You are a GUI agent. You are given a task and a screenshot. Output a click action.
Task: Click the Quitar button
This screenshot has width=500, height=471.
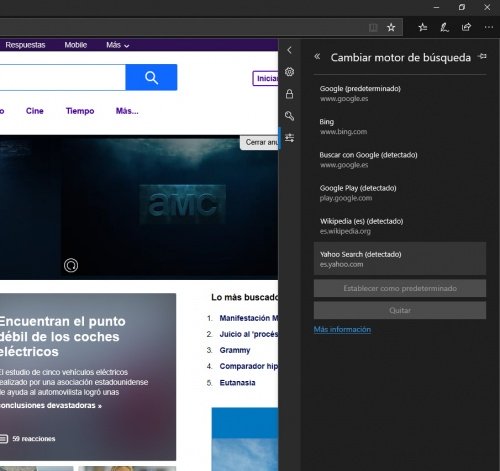click(x=400, y=310)
